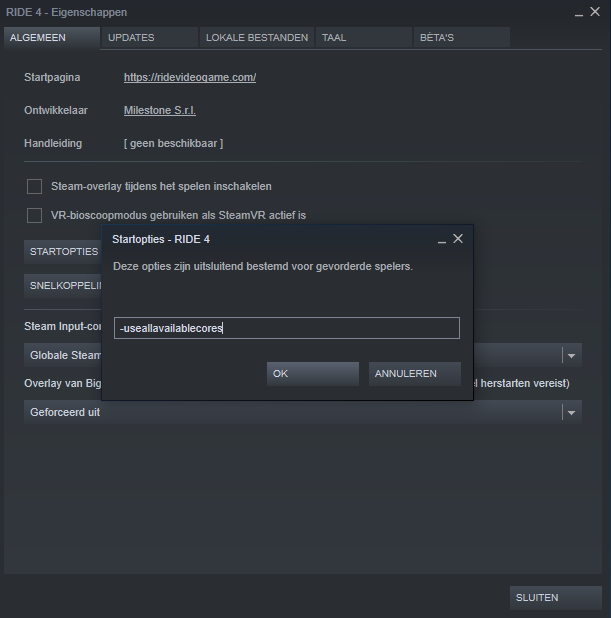Screen dimensions: 611x618
Task: Toggle VR-bioscoopmodus checkbox
Action: (x=34, y=216)
